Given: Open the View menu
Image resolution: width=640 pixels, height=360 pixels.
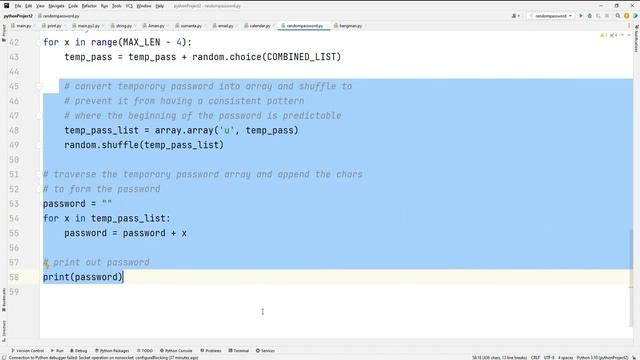Looking at the screenshot, I should tap(40, 6).
